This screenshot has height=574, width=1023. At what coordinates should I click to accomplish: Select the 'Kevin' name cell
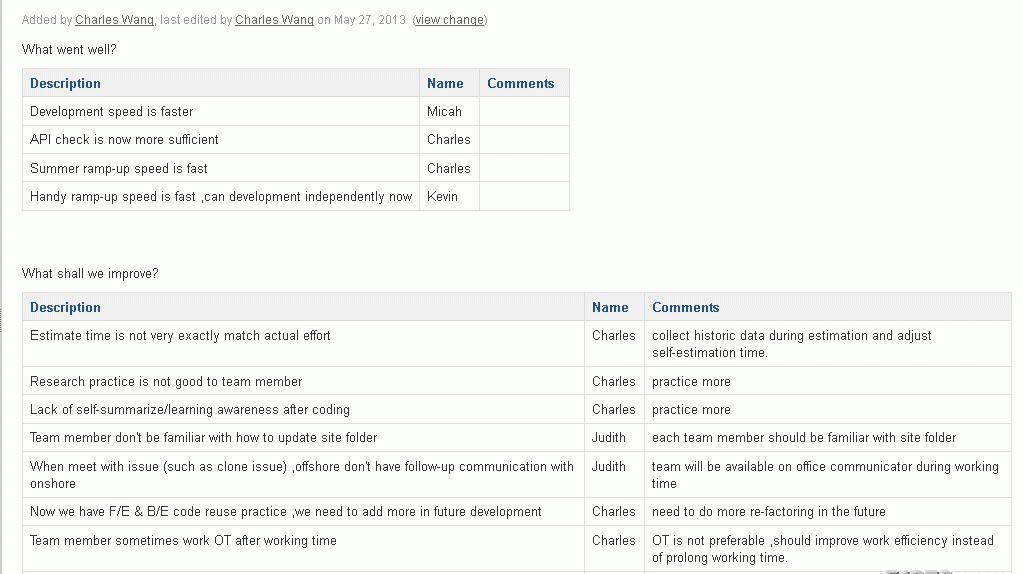click(449, 196)
